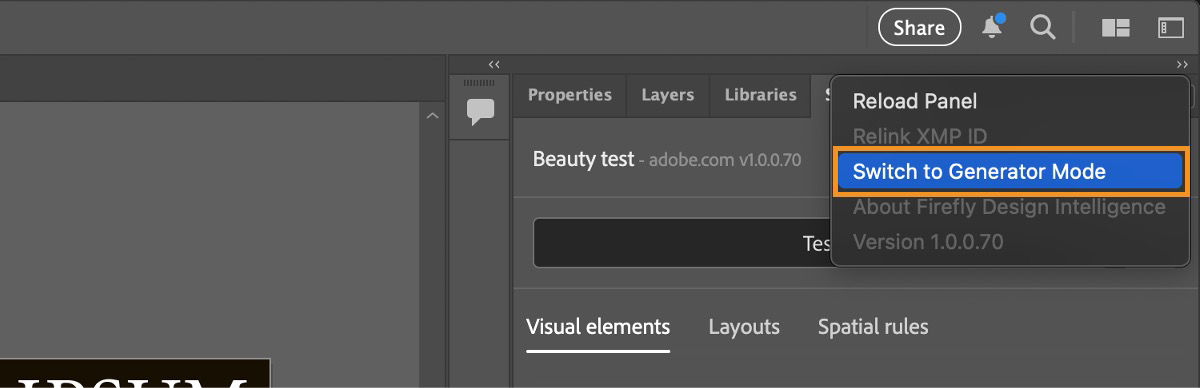The image size is (1200, 388).
Task: Open the Visual elements tab
Action: tap(598, 327)
